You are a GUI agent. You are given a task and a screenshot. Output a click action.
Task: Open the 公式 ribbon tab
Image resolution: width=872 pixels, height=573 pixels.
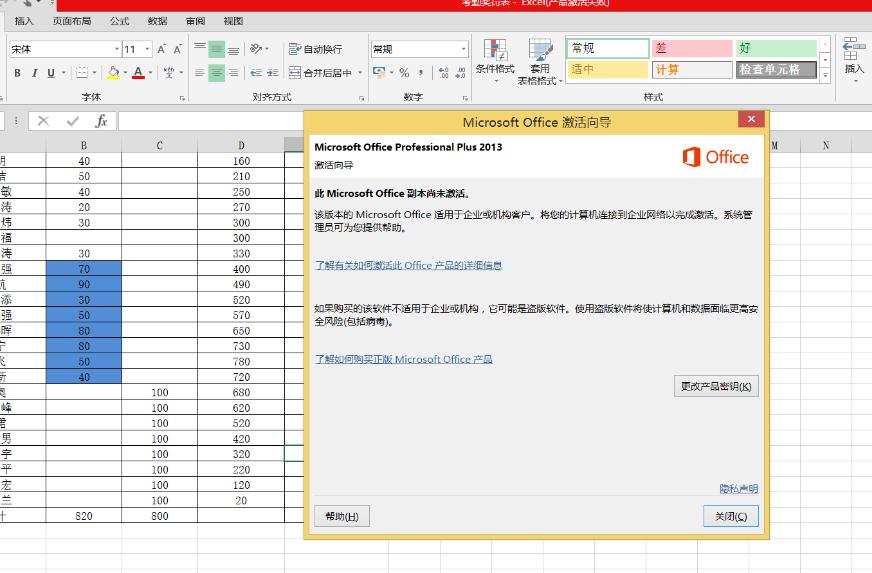click(x=119, y=21)
